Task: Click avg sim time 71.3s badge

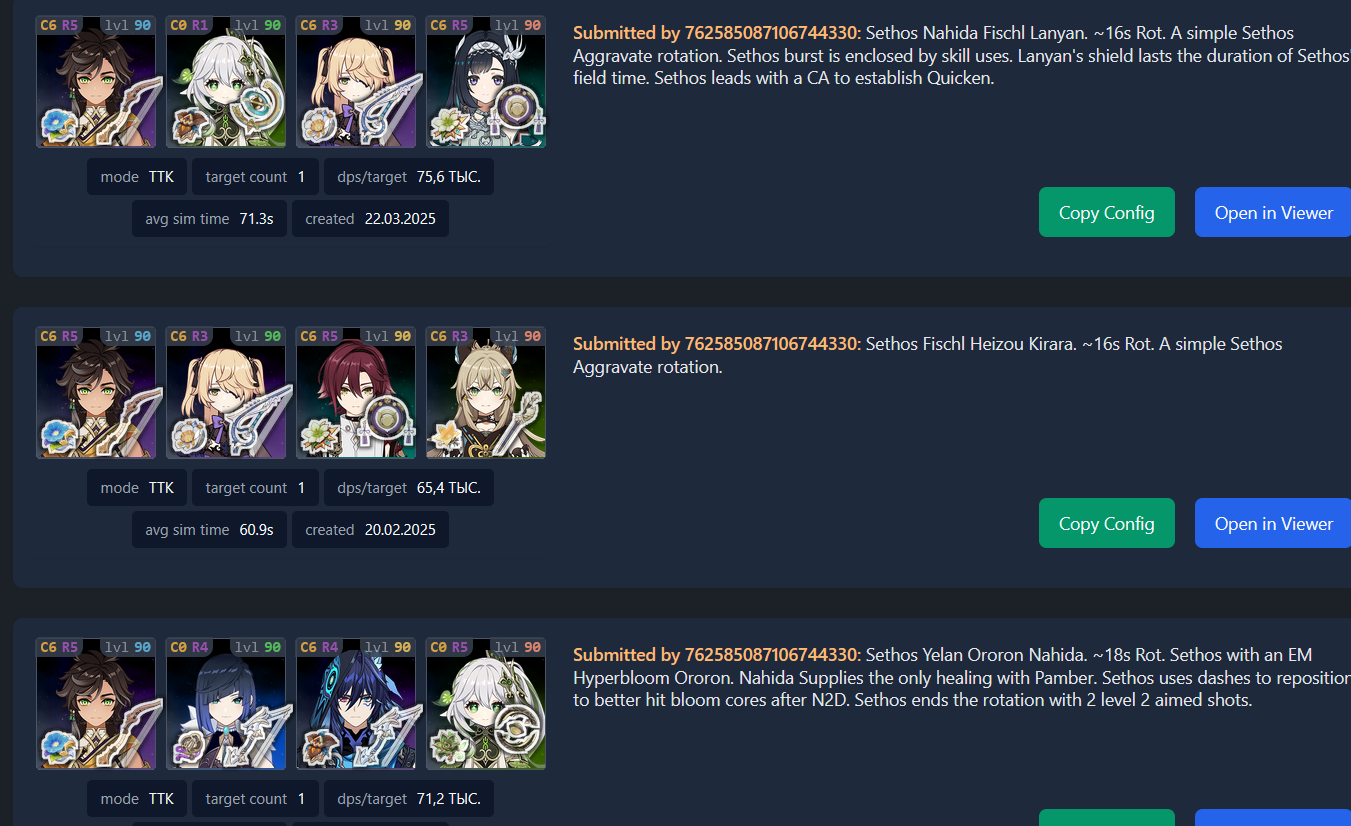Action: 209,219
